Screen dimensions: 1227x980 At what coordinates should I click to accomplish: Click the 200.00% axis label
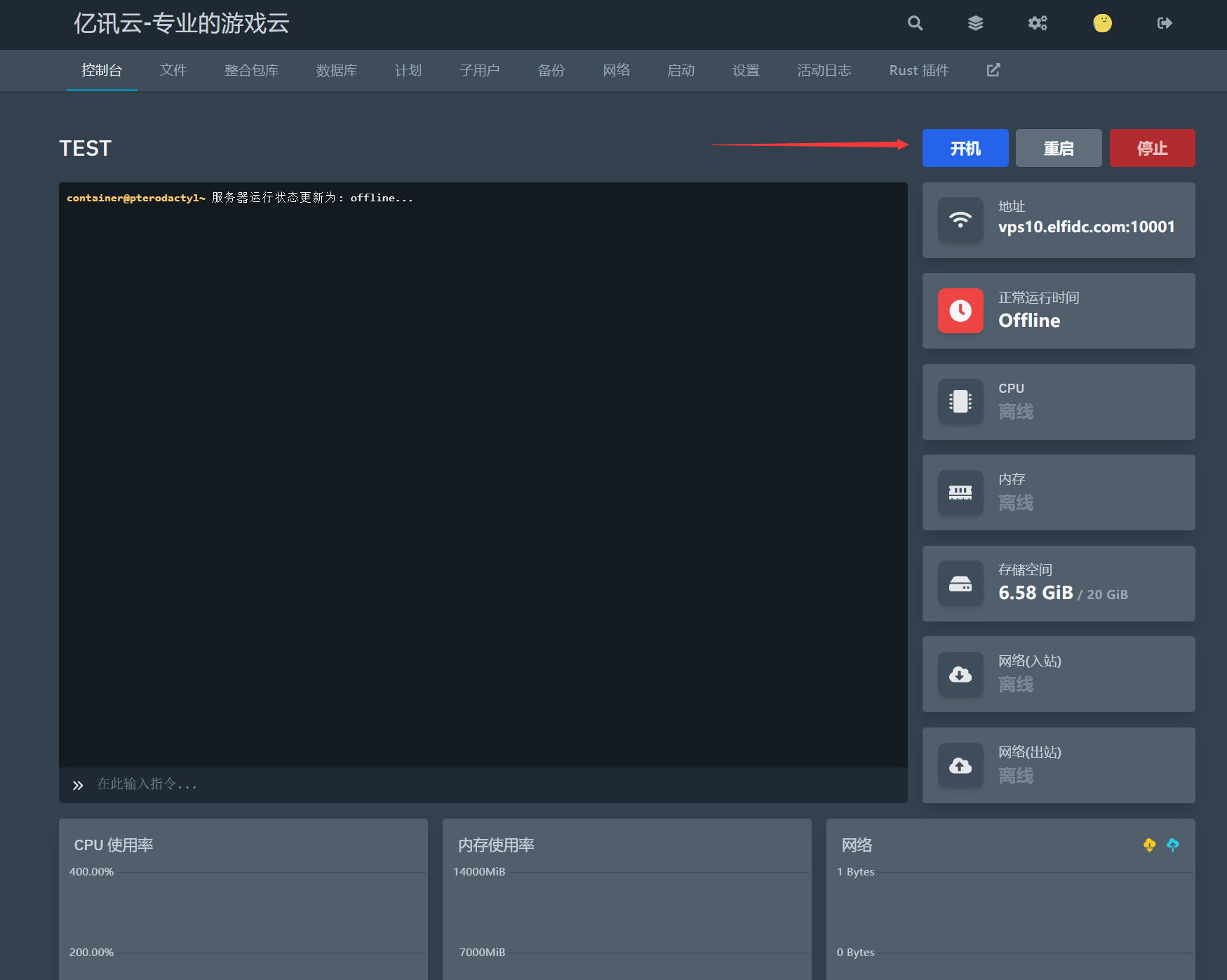coord(91,953)
